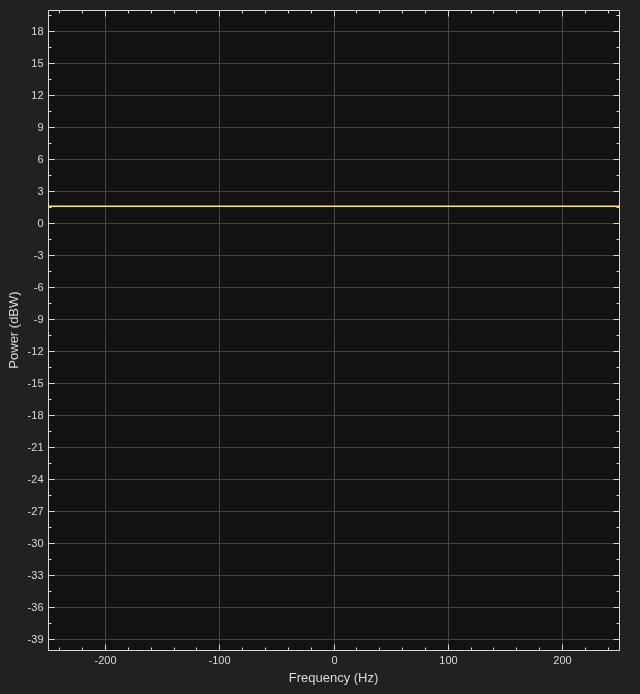Click the -30 power tick label
640x694 pixels.
coord(36,544)
